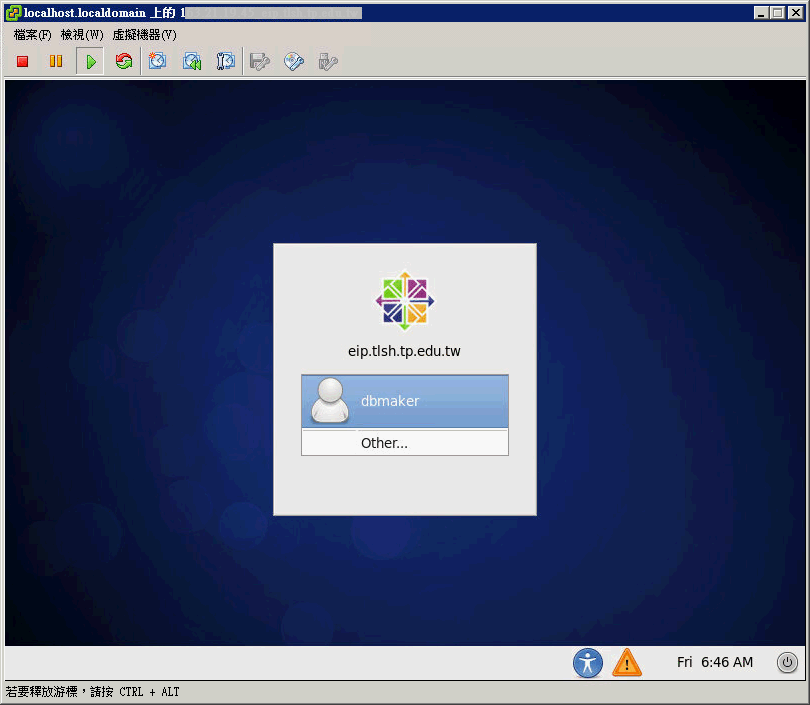Close the VMware console window
Screen dimensions: 810x705
click(x=796, y=12)
